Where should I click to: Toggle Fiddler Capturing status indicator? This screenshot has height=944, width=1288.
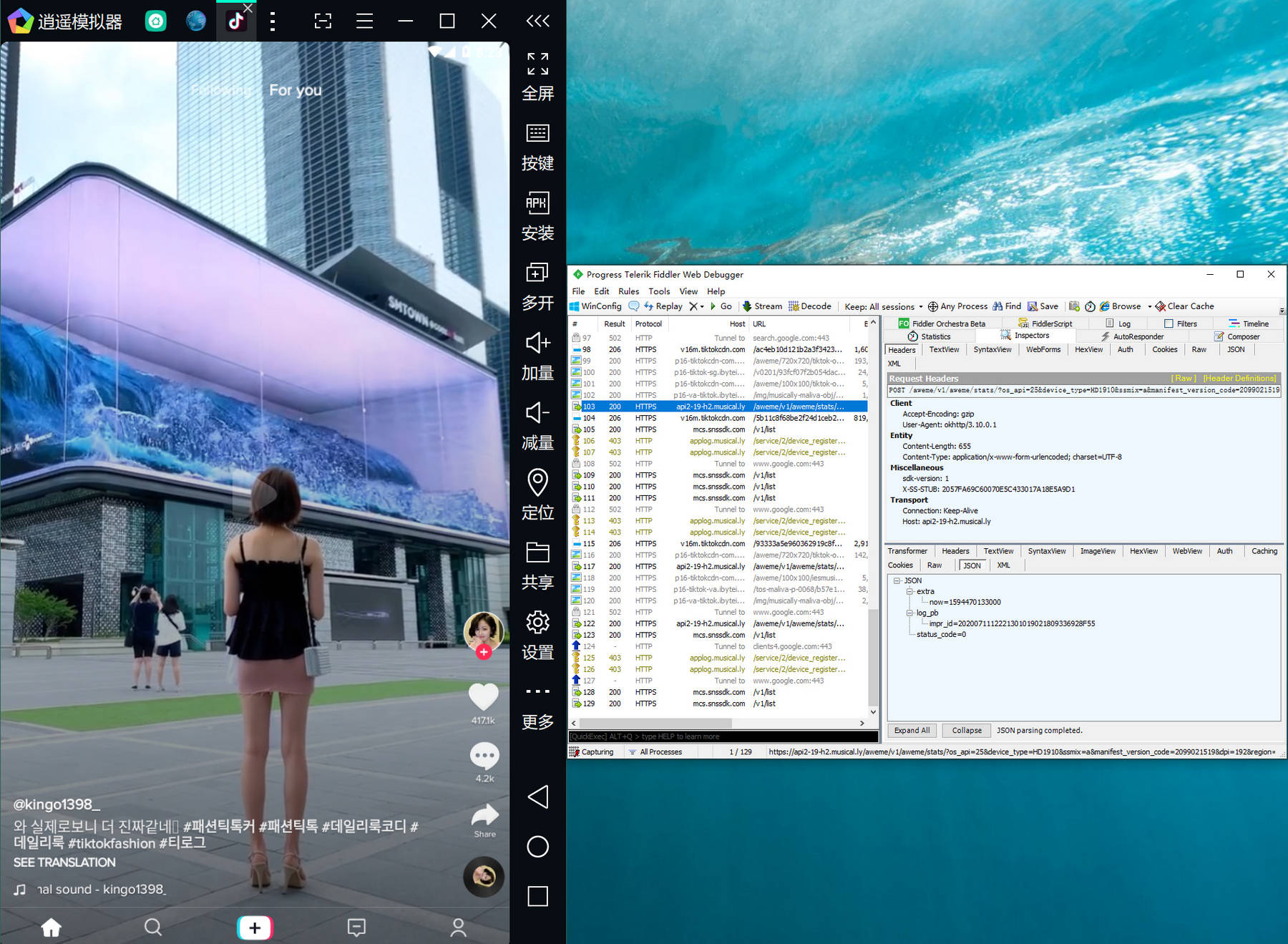click(x=591, y=751)
